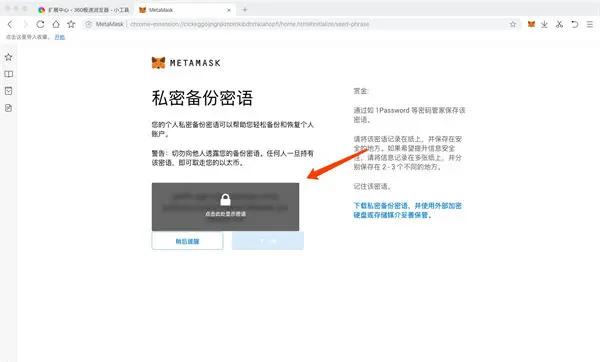Image resolution: width=600 pixels, height=362 pixels.
Task: Open the downloads icon in toolbar
Action: tap(544, 24)
